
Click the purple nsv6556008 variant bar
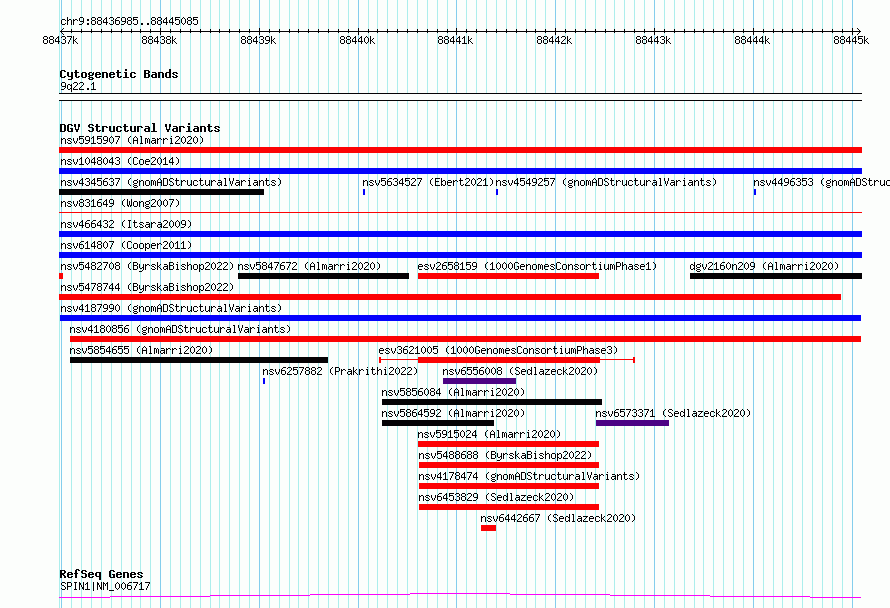[x=480, y=381]
